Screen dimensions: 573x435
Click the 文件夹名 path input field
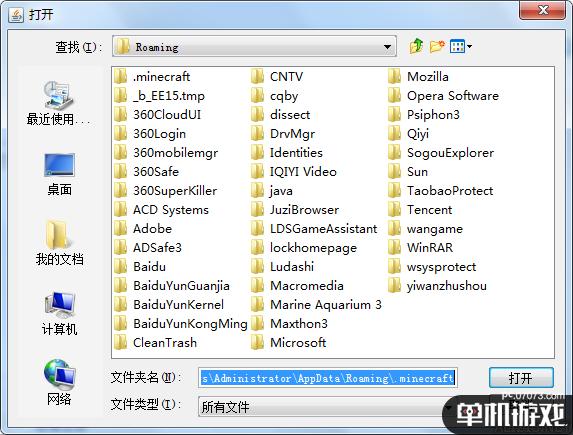328,378
